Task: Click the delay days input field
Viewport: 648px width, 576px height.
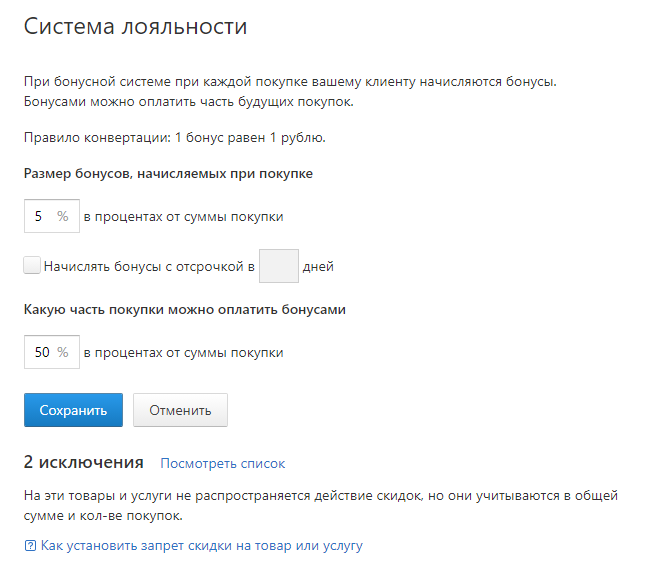Action: 279,266
